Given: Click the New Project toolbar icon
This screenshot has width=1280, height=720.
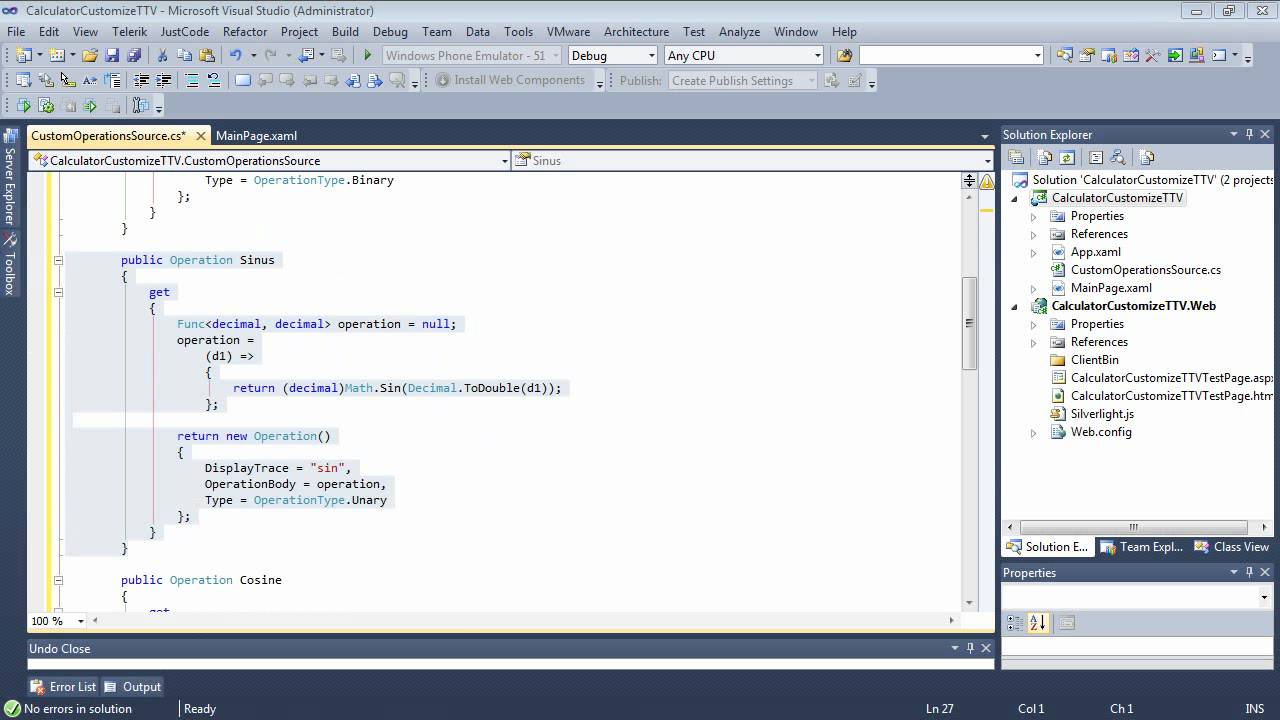Looking at the screenshot, I should [23, 56].
